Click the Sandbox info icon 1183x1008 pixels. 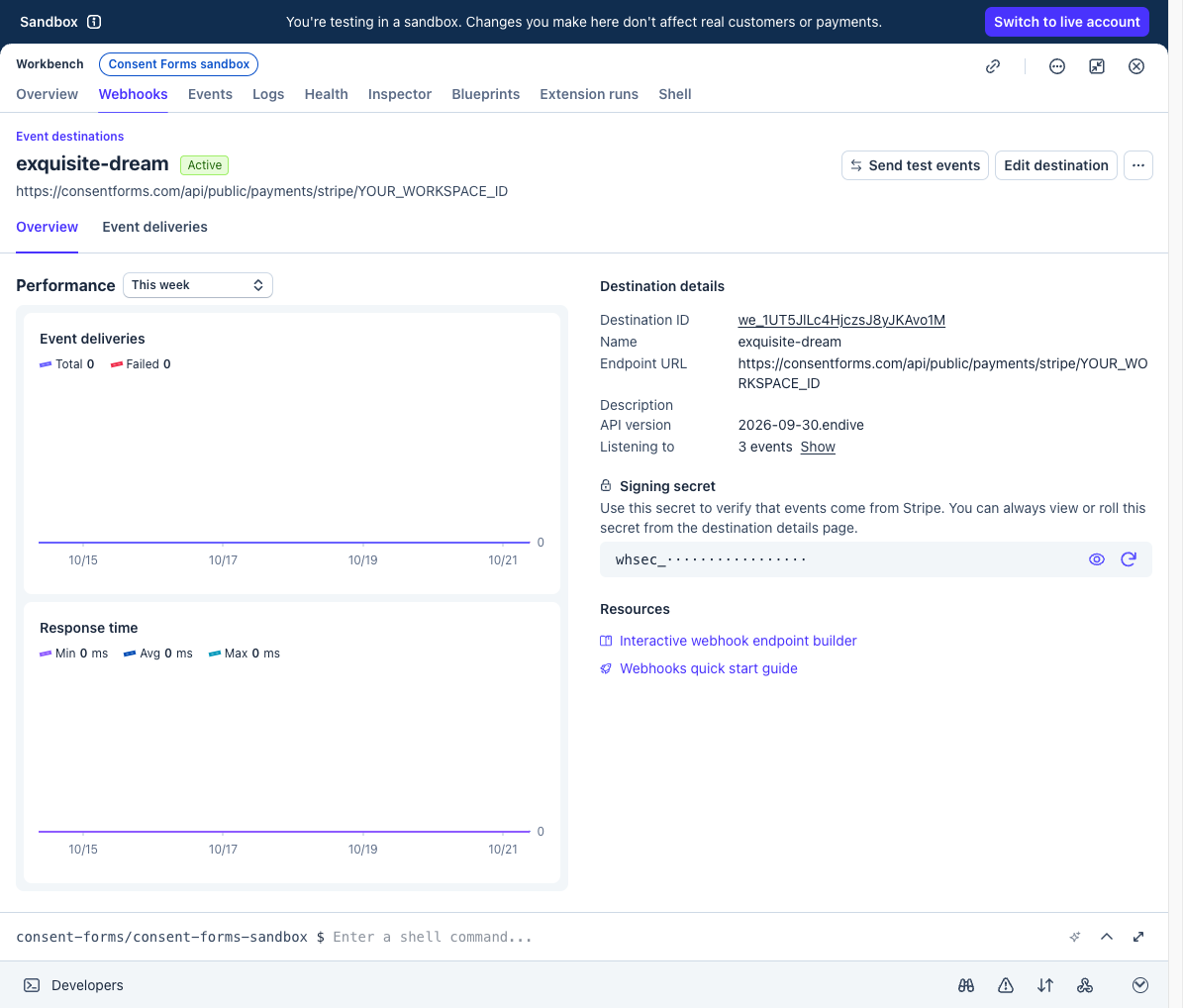(94, 22)
